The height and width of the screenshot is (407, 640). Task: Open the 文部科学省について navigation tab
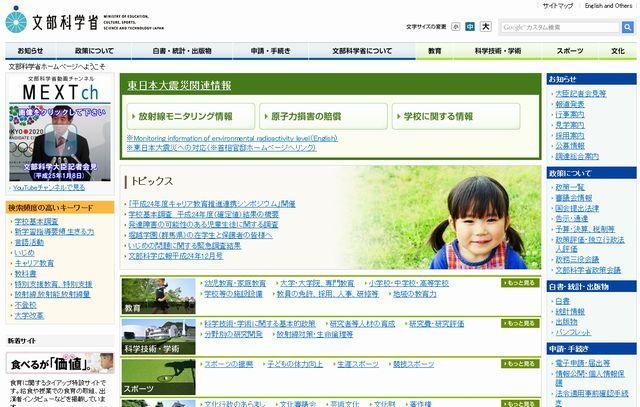point(362,51)
